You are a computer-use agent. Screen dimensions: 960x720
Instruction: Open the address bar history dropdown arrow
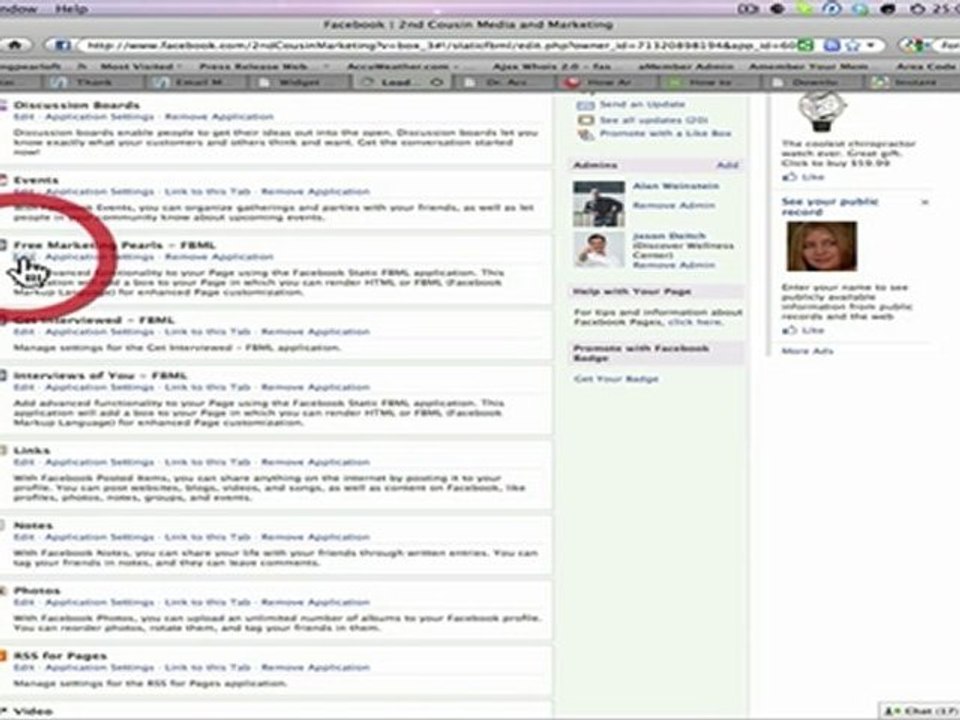tap(871, 45)
